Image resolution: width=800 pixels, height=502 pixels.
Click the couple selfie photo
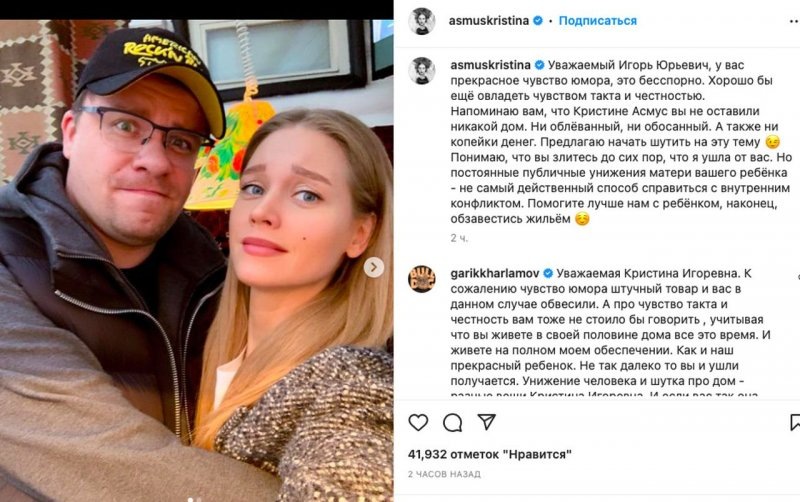coord(196,260)
